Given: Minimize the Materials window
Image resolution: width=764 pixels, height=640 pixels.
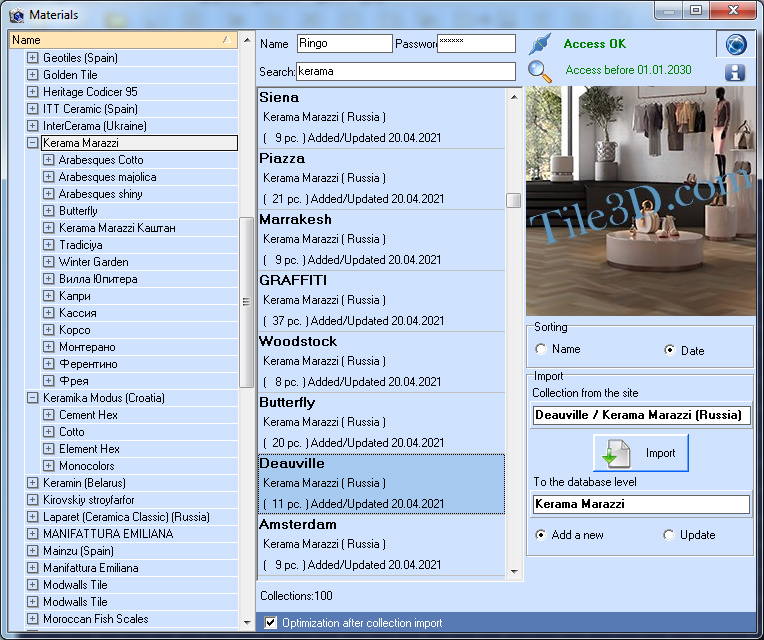Looking at the screenshot, I should tap(669, 10).
